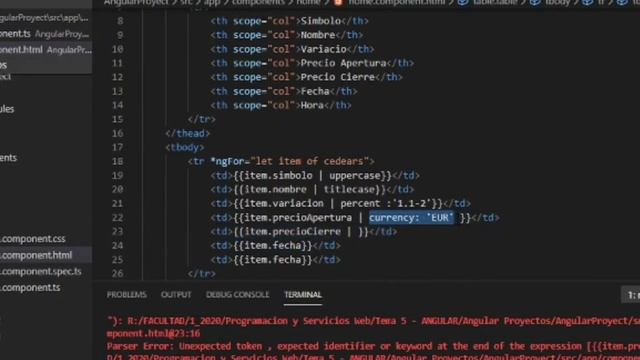Click line number 18 in the gutter
The height and width of the screenshot is (360, 640).
point(117,161)
